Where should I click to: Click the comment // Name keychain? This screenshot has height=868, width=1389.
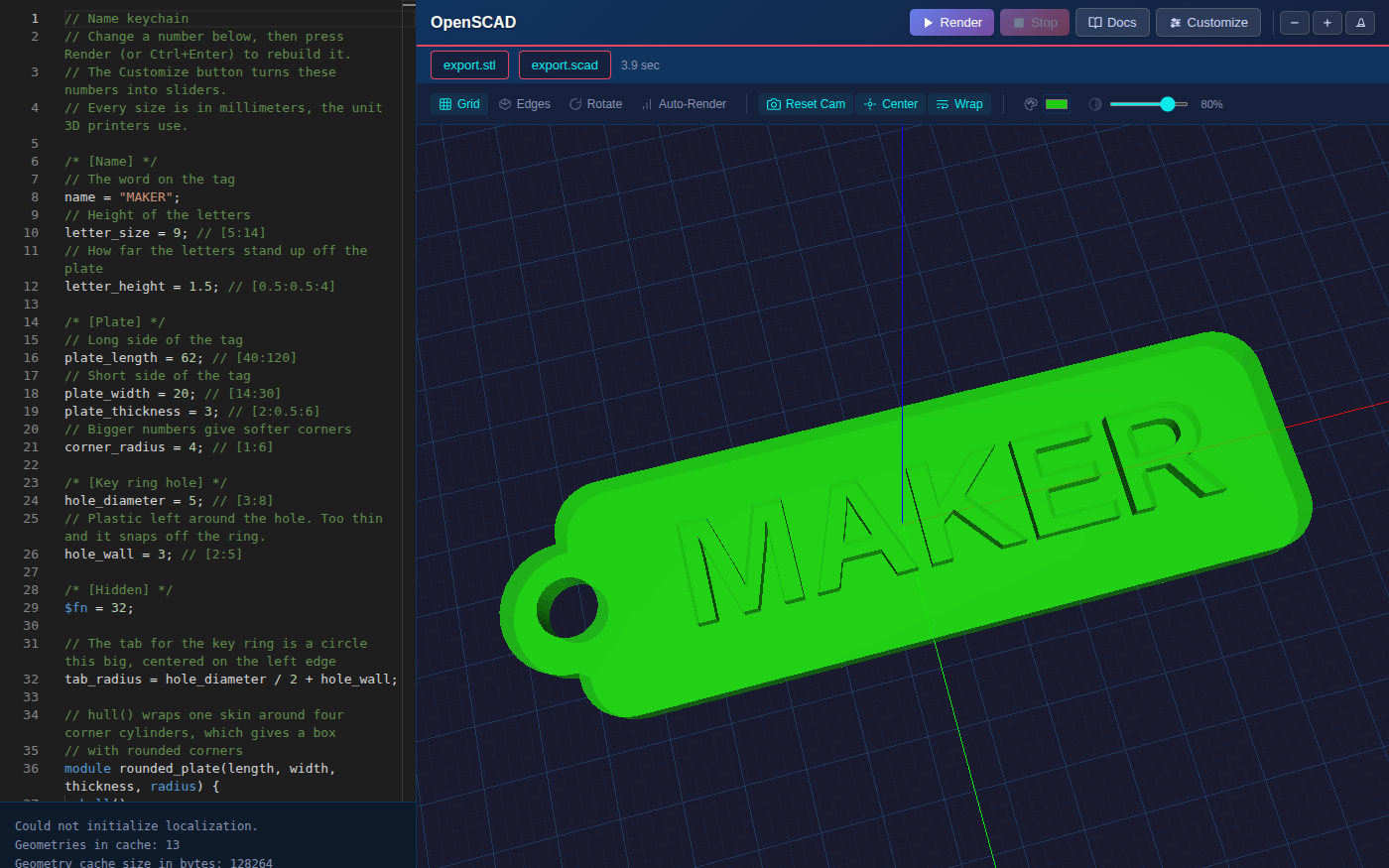pyautogui.click(x=126, y=19)
